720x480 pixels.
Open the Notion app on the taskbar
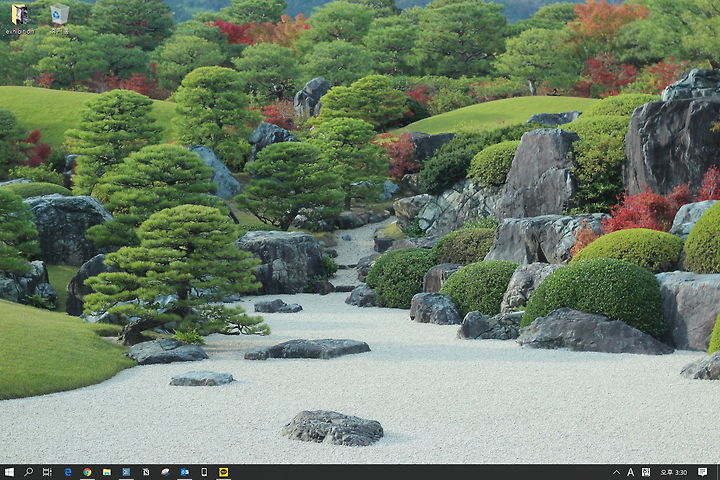pyautogui.click(x=146, y=472)
